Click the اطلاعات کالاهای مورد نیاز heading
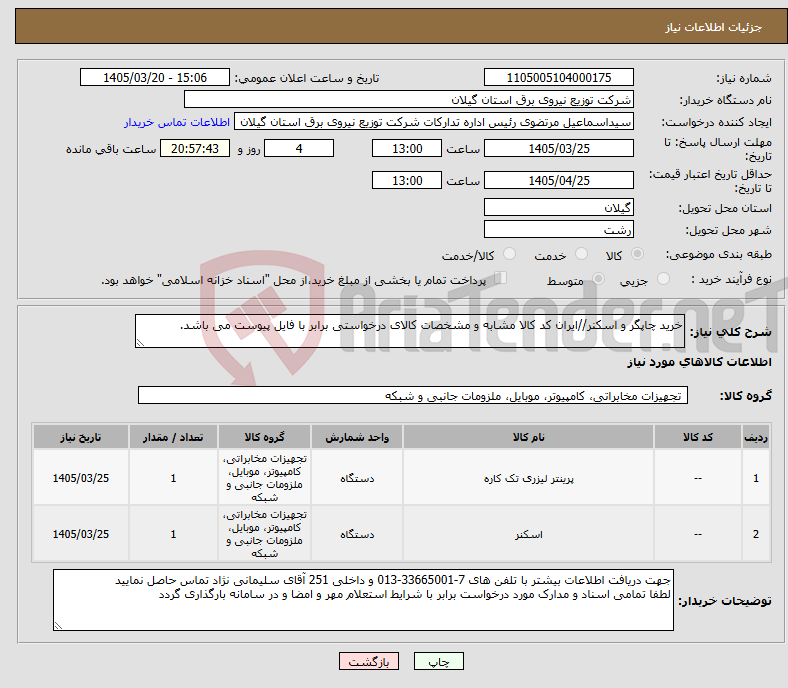 click(x=699, y=362)
